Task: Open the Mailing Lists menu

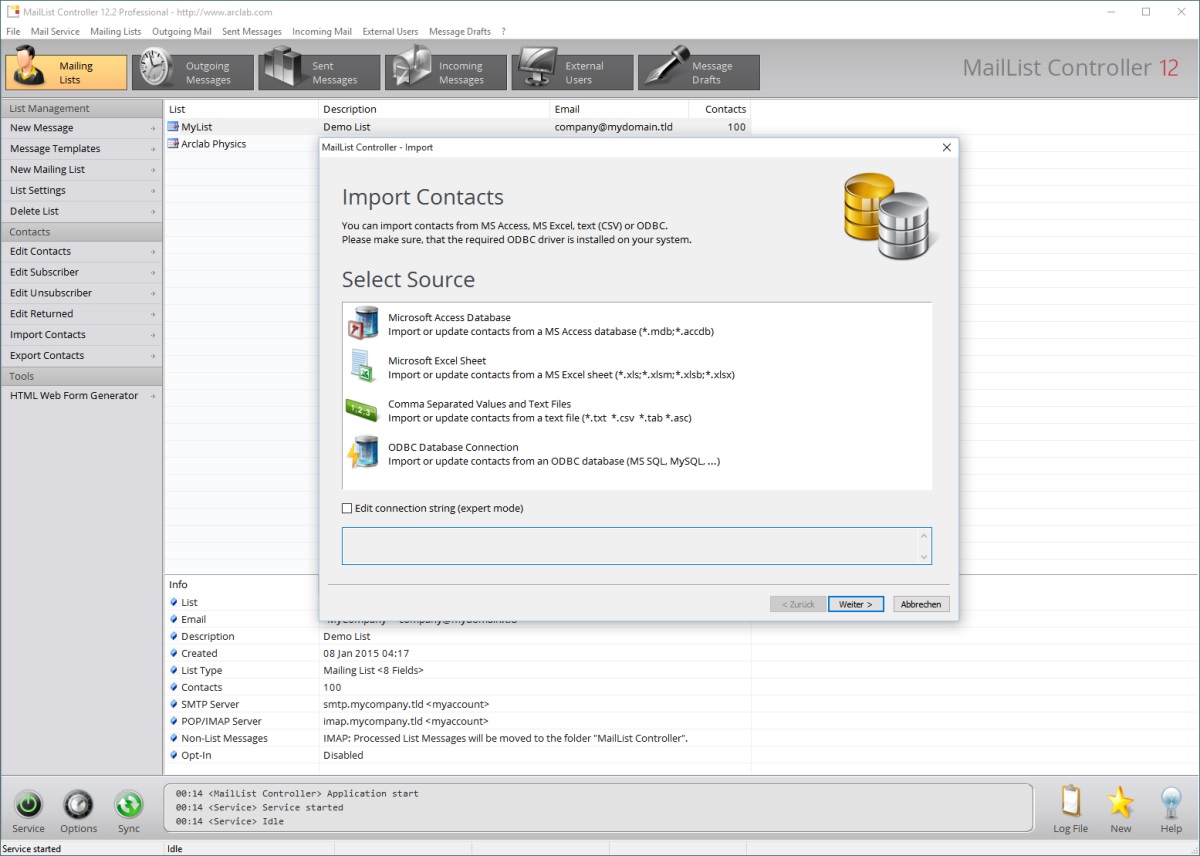Action: point(116,31)
